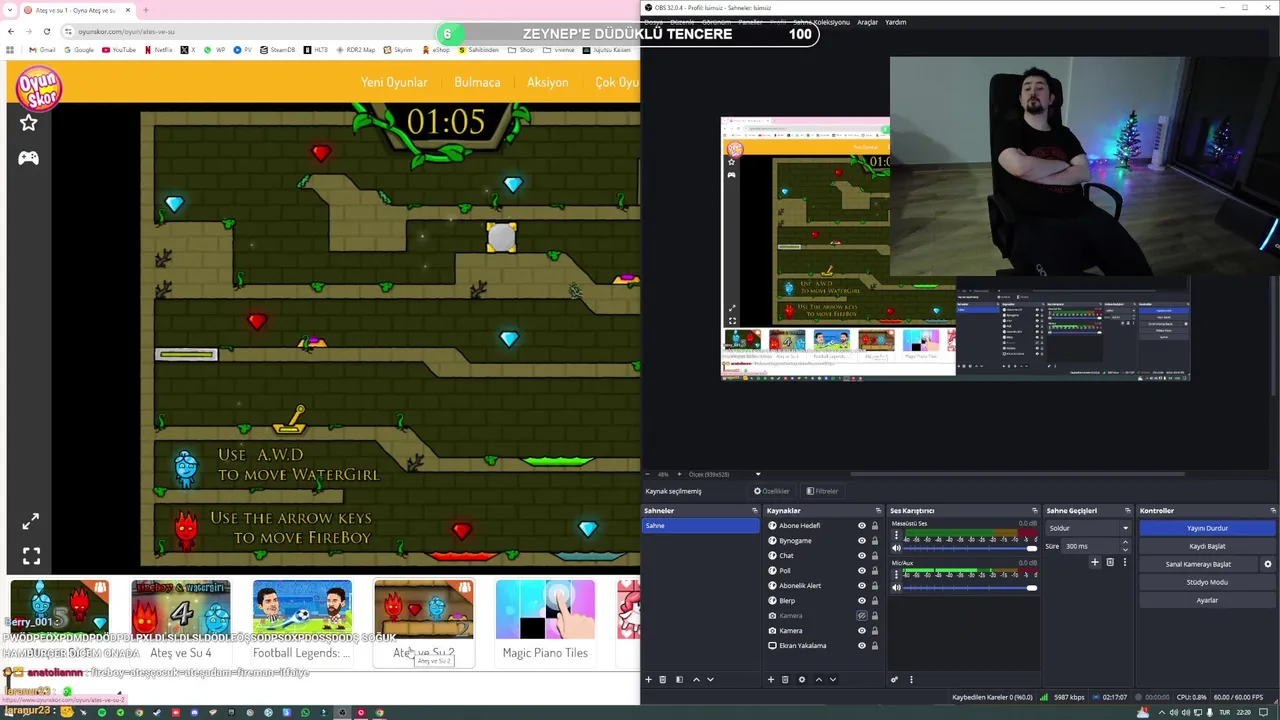Click the fullscreen brackets icon beside the game
1280x720 pixels.
click(x=31, y=556)
